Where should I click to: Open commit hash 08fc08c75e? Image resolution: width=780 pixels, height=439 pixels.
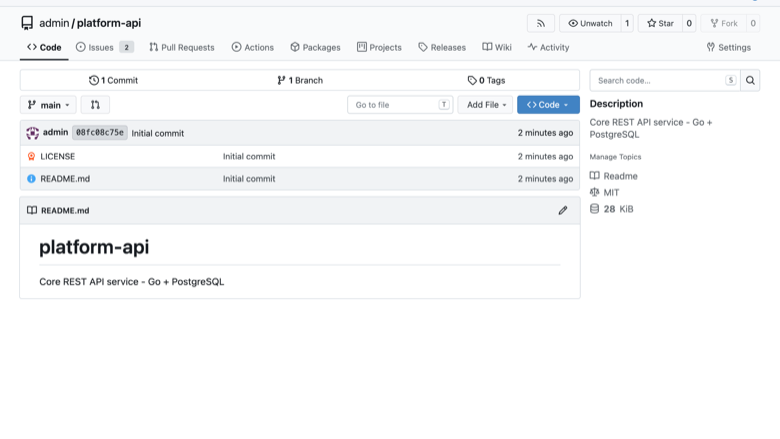99,133
